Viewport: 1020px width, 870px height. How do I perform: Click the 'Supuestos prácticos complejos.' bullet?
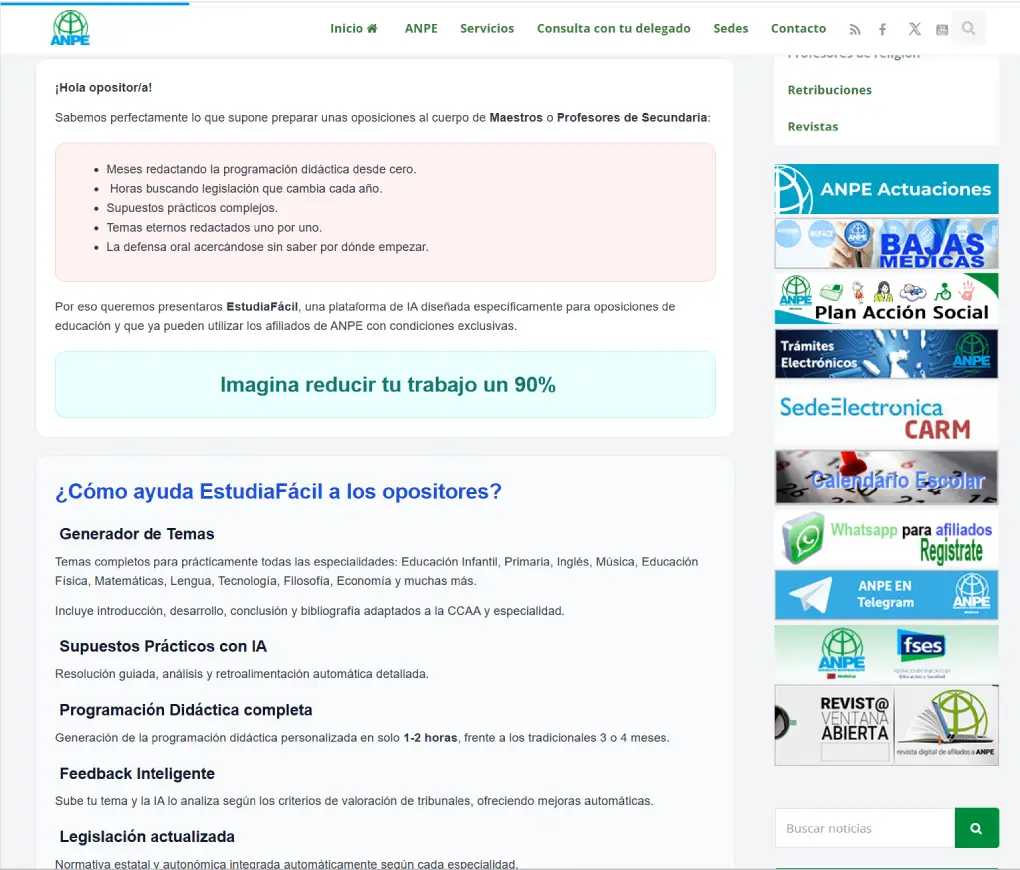tap(192, 208)
